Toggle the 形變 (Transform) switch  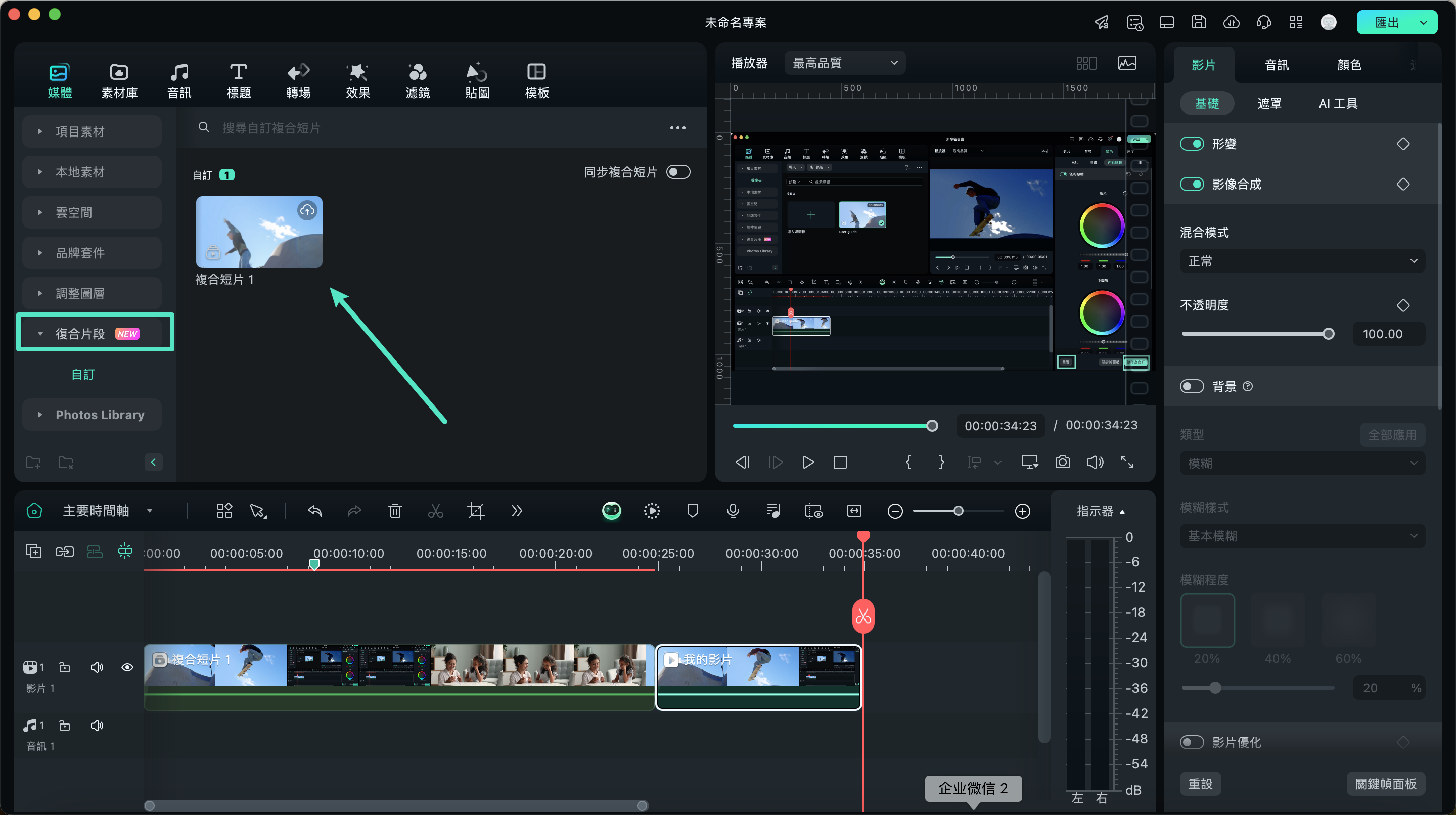click(1192, 144)
